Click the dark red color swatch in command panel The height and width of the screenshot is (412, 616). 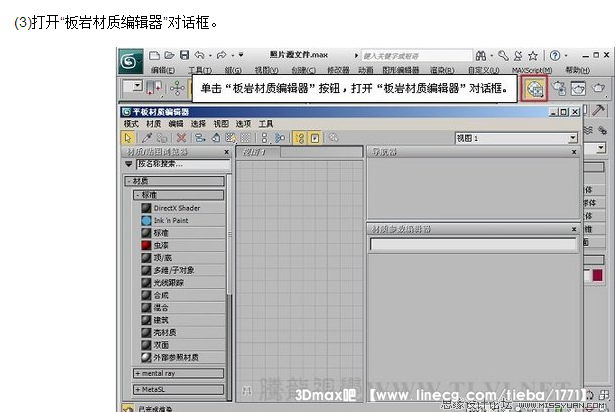pos(598,275)
